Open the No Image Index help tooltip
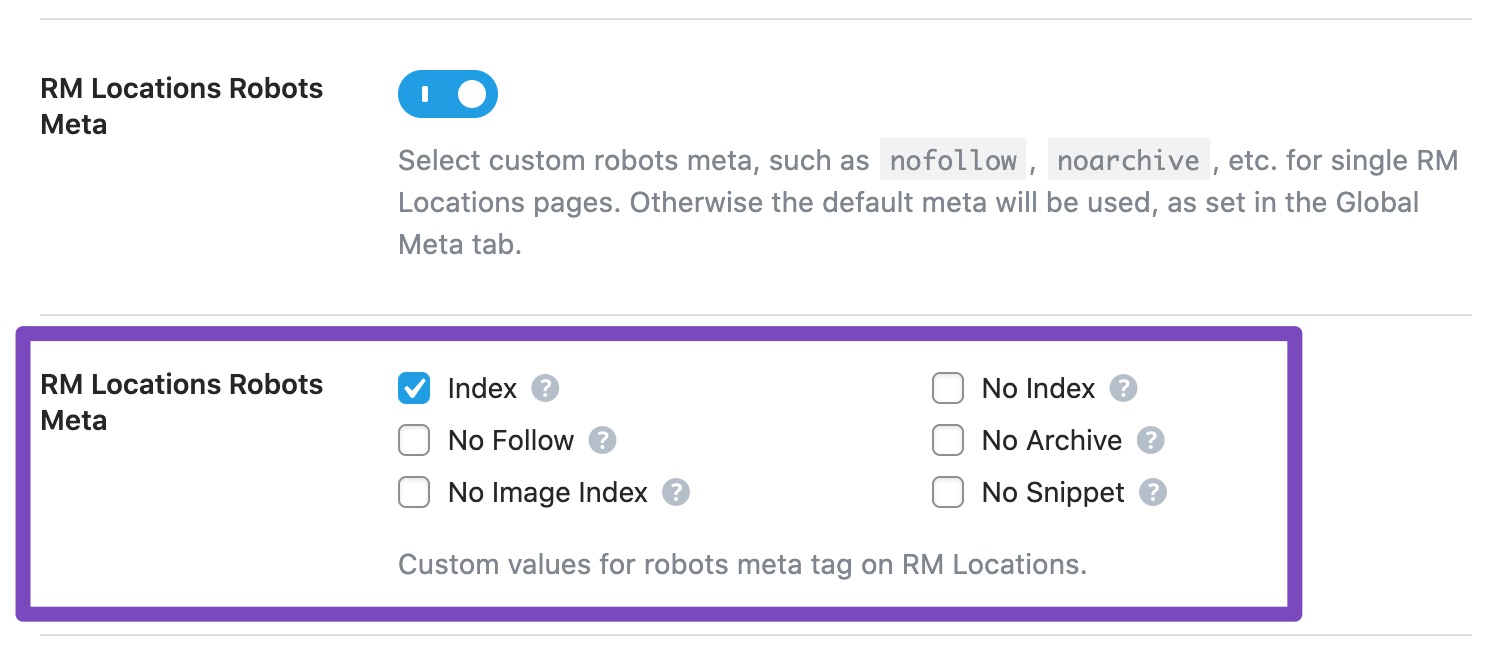The height and width of the screenshot is (648, 1510). coord(676,492)
